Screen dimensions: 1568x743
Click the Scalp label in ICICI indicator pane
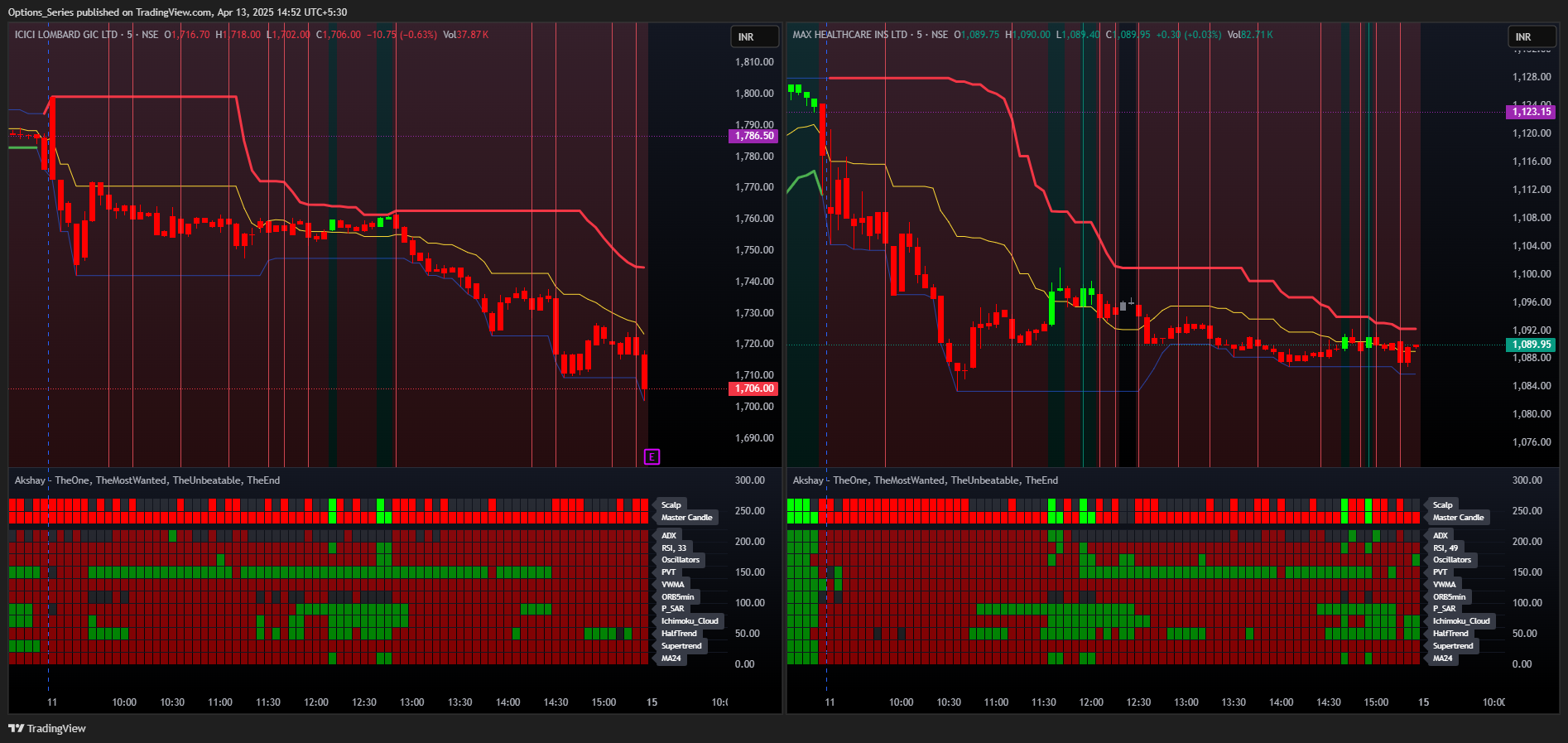tap(671, 504)
